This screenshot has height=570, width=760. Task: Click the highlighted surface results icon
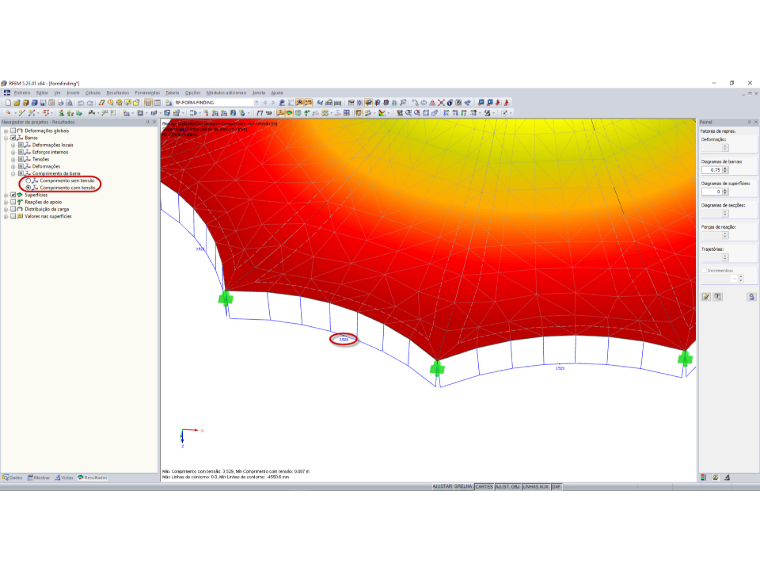tap(289, 113)
